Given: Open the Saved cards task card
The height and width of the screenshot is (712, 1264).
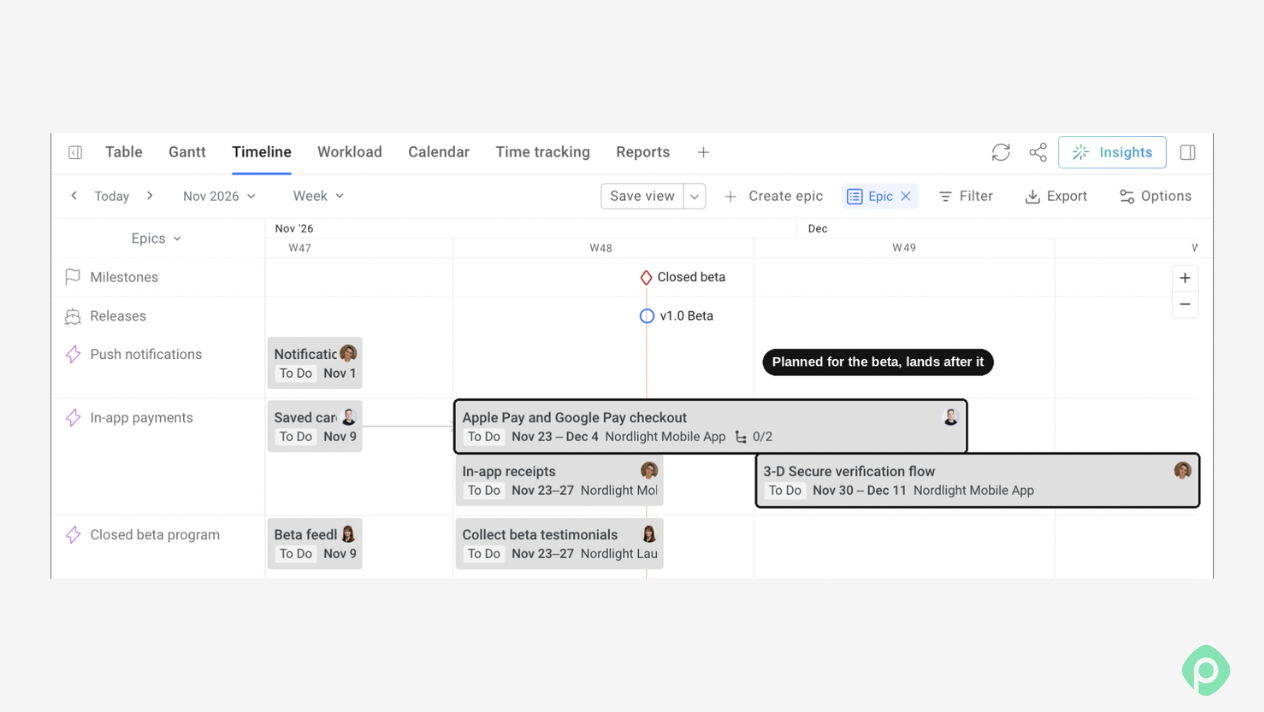Looking at the screenshot, I should [315, 426].
